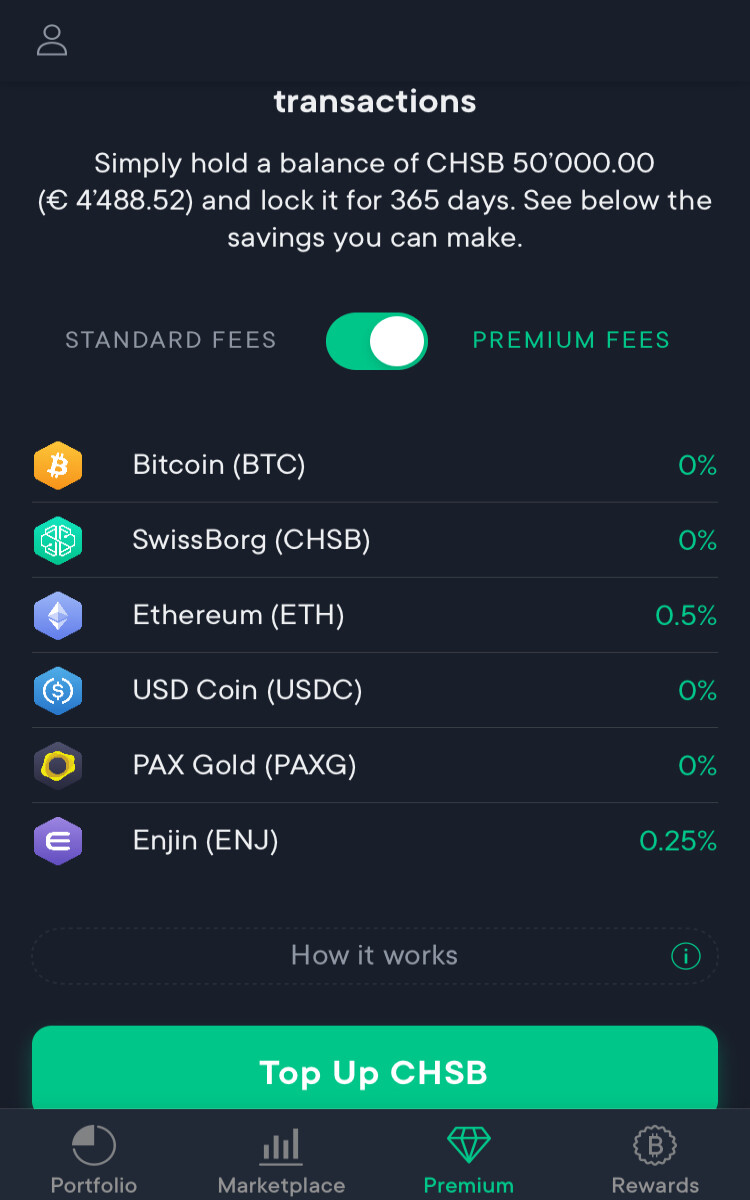
Task: Click the info icon beside How it works
Action: click(x=686, y=956)
